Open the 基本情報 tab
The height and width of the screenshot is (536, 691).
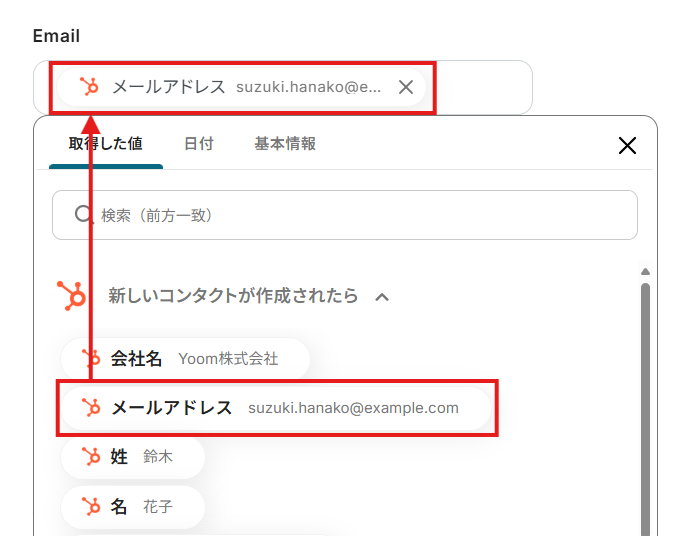285,143
